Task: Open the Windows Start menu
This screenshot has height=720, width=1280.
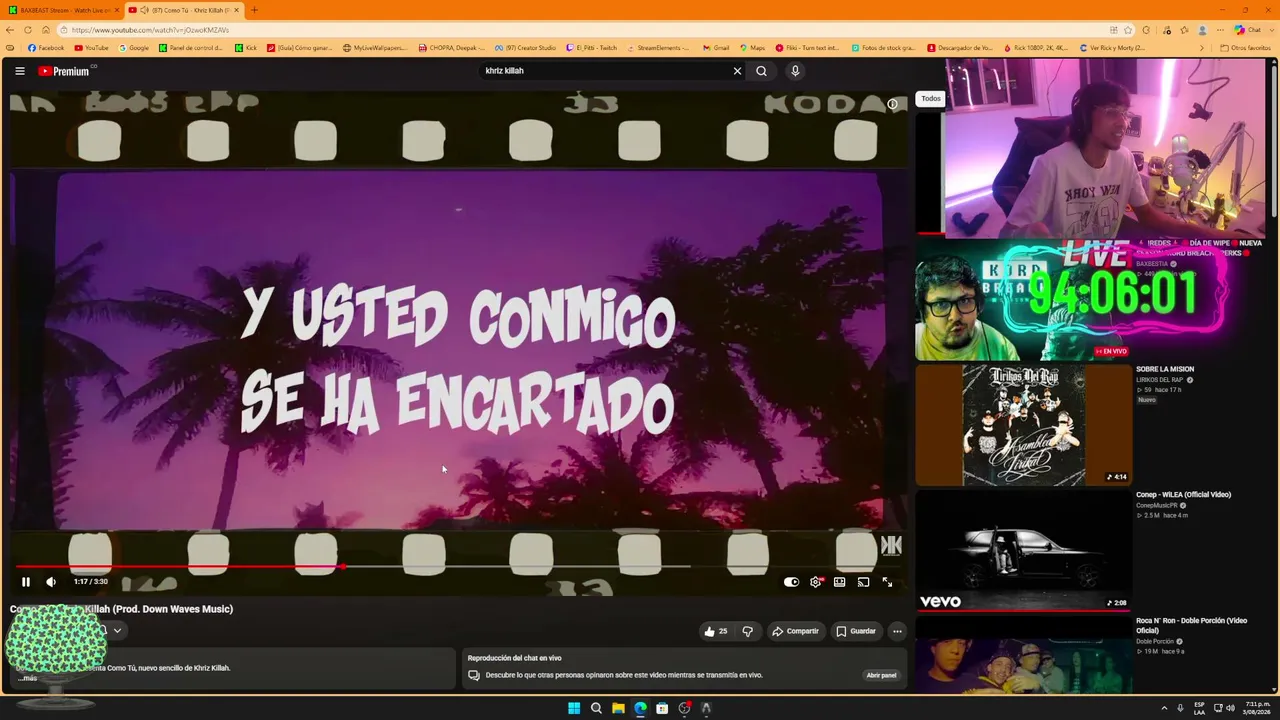Action: coord(574,708)
